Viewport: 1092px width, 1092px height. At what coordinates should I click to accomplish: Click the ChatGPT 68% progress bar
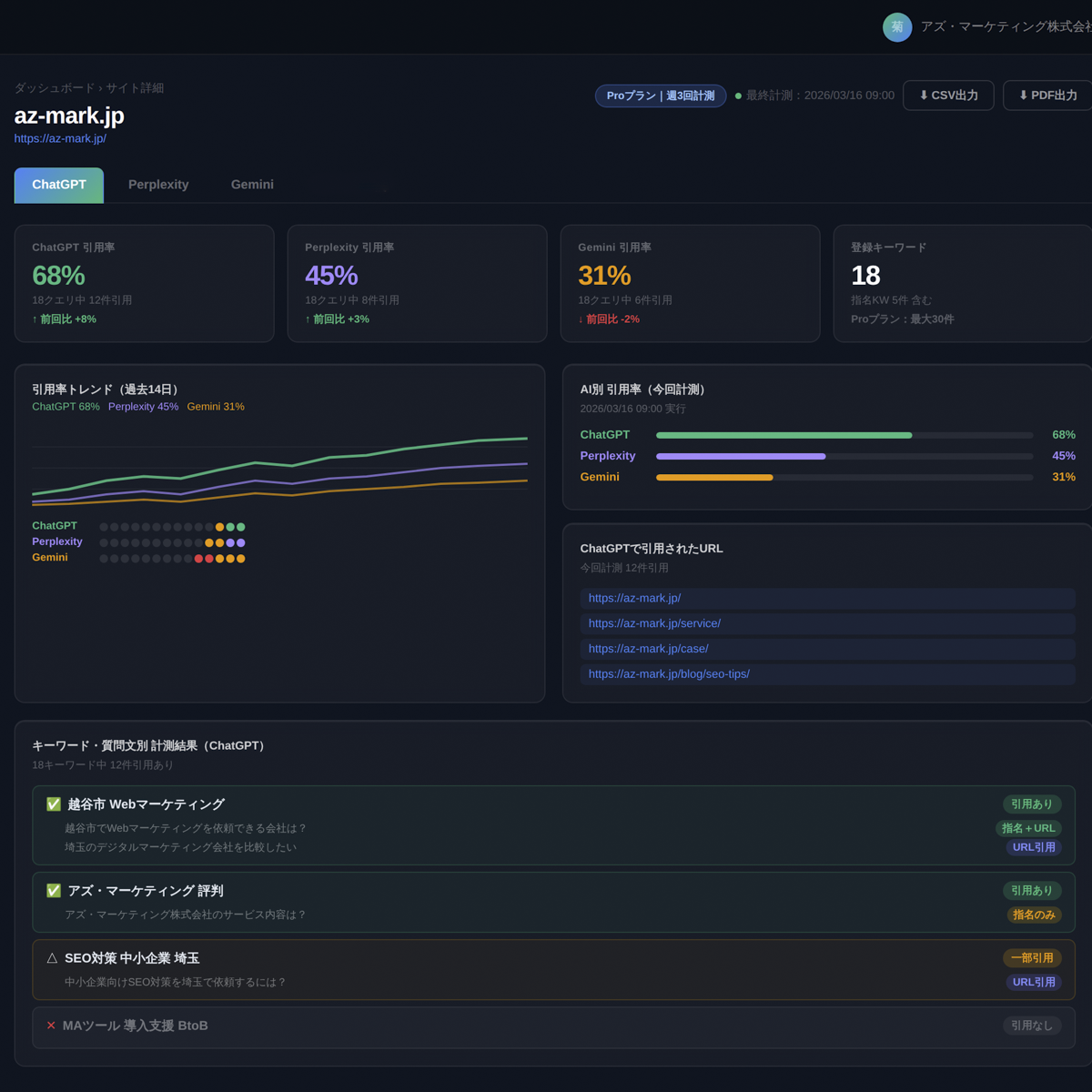click(844, 435)
